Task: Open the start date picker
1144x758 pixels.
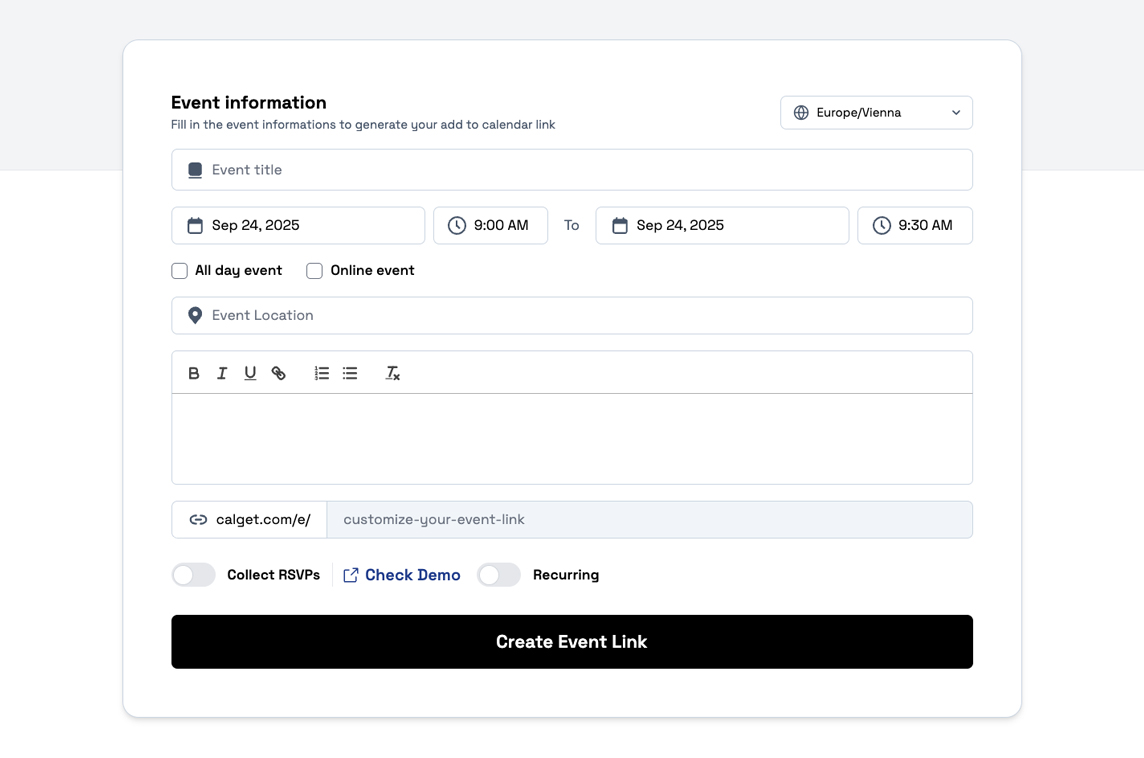Action: (x=298, y=226)
